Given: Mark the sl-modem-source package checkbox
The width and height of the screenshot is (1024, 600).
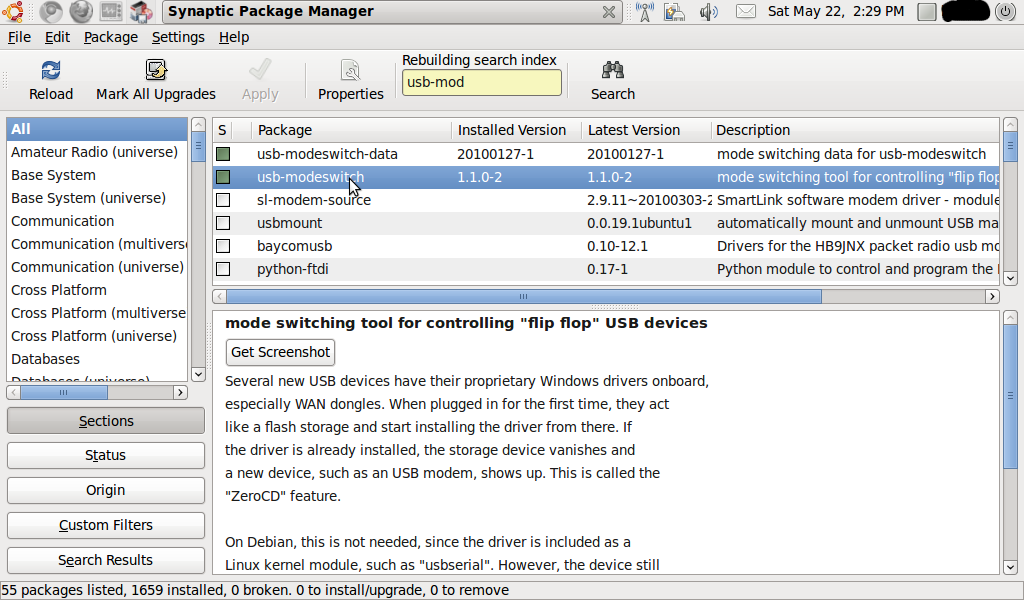Looking at the screenshot, I should tap(223, 200).
